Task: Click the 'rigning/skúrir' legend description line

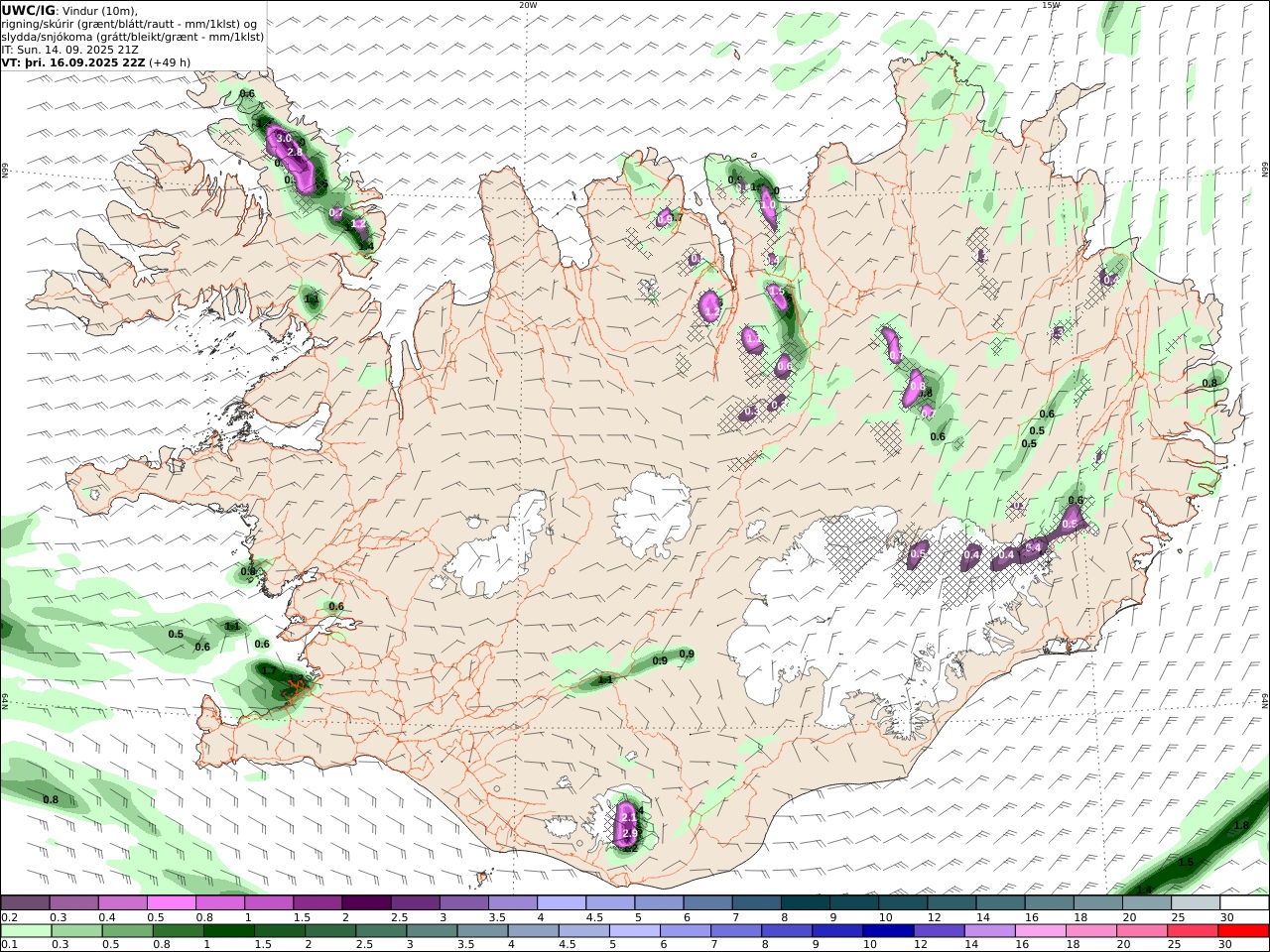Action: pyautogui.click(x=130, y=24)
